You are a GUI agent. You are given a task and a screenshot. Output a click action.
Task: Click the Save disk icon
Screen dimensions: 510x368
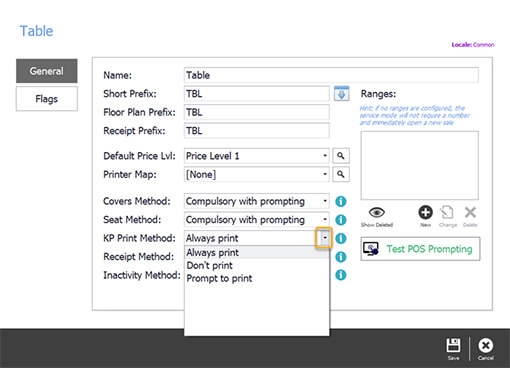[453, 346]
